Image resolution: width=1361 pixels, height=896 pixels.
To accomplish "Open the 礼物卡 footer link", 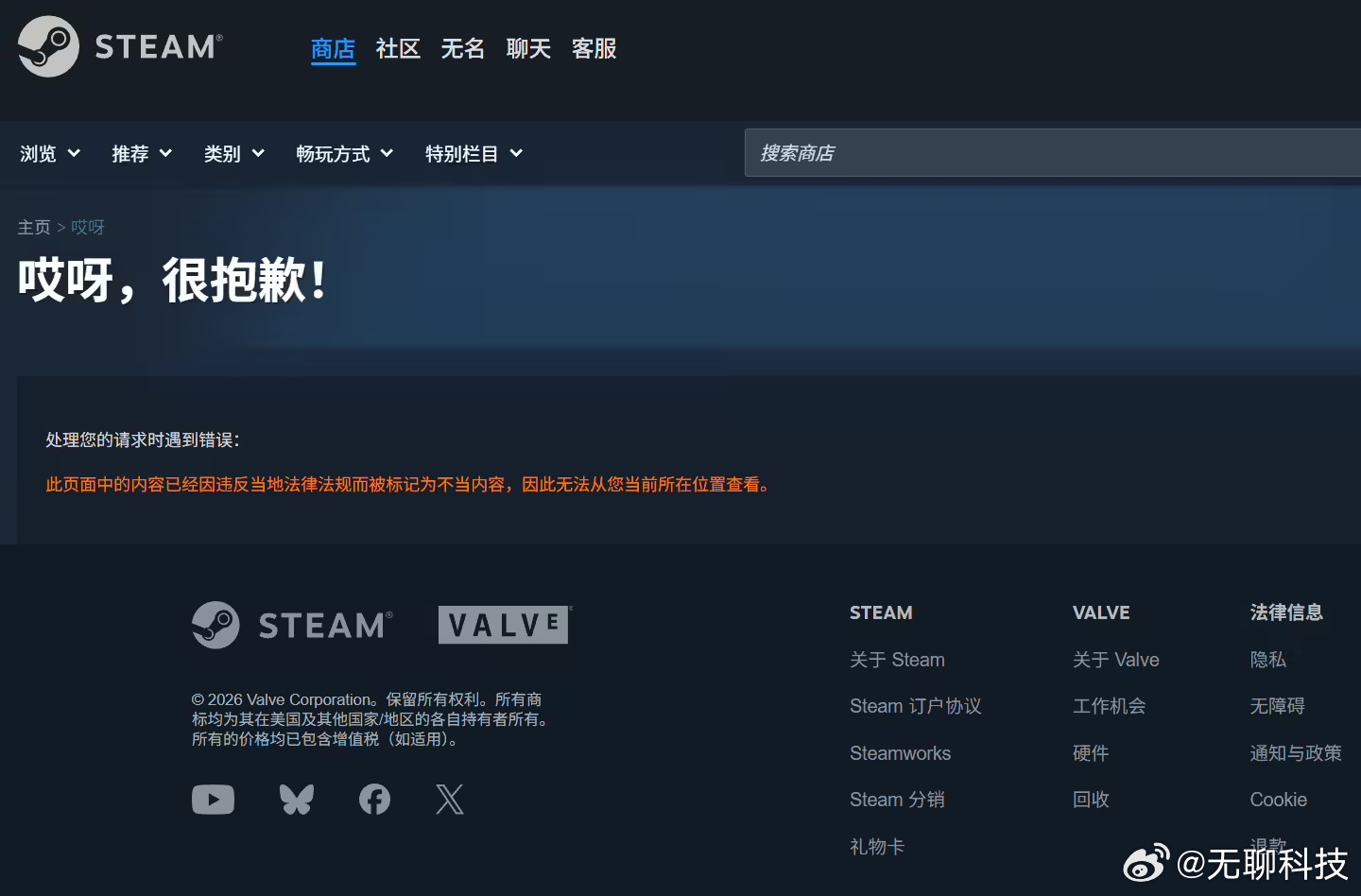I will point(877,847).
